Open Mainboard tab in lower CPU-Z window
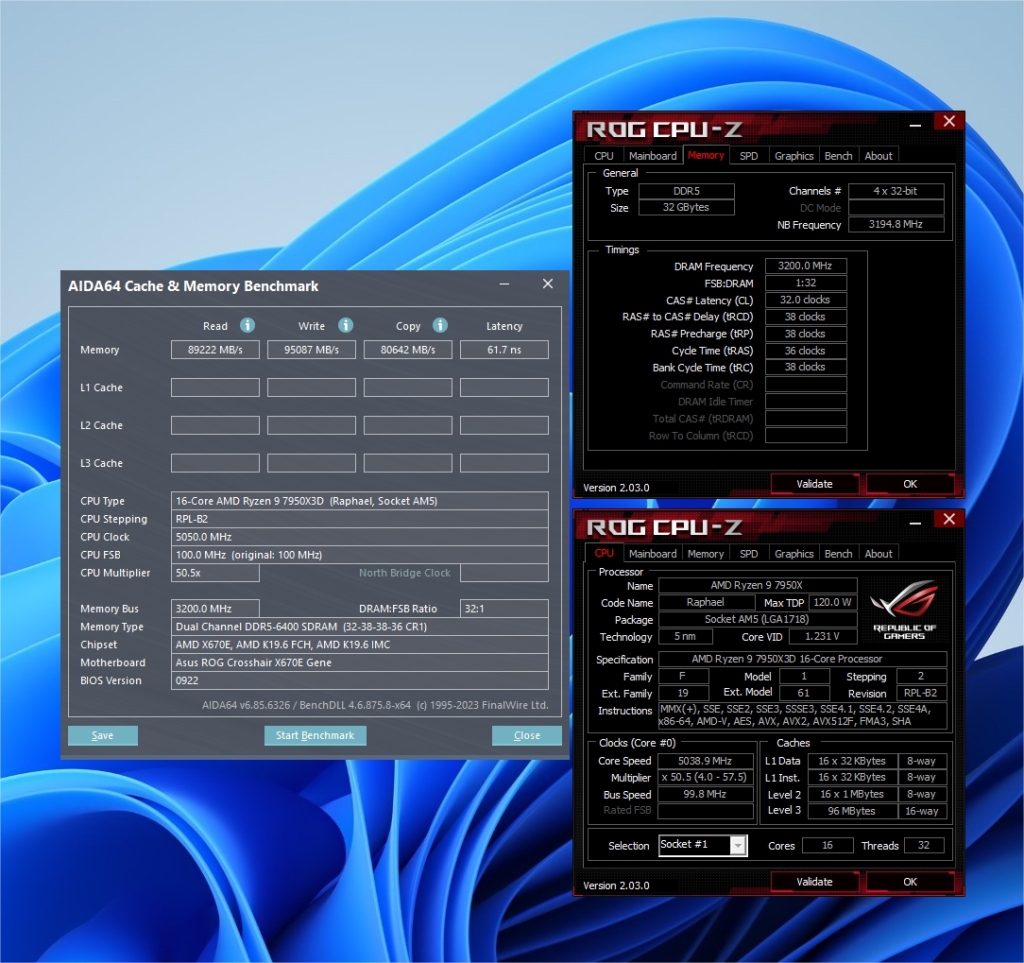Screen dimensions: 1024x963 tap(652, 554)
